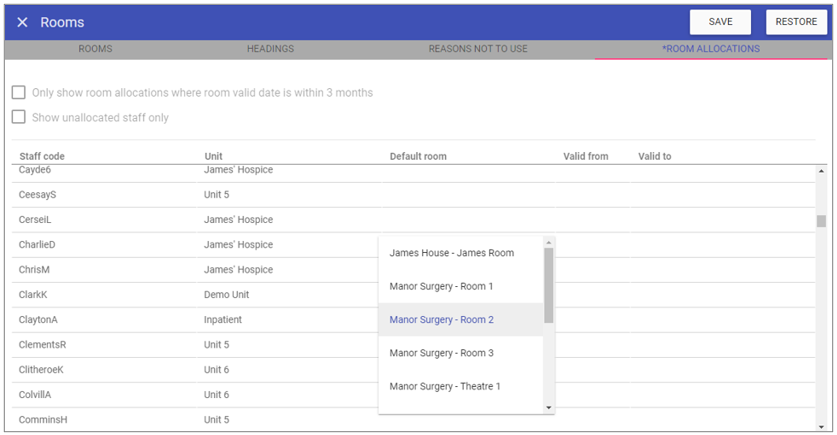The width and height of the screenshot is (837, 435).
Task: Switch to the ROOMS tab
Action: [95, 49]
